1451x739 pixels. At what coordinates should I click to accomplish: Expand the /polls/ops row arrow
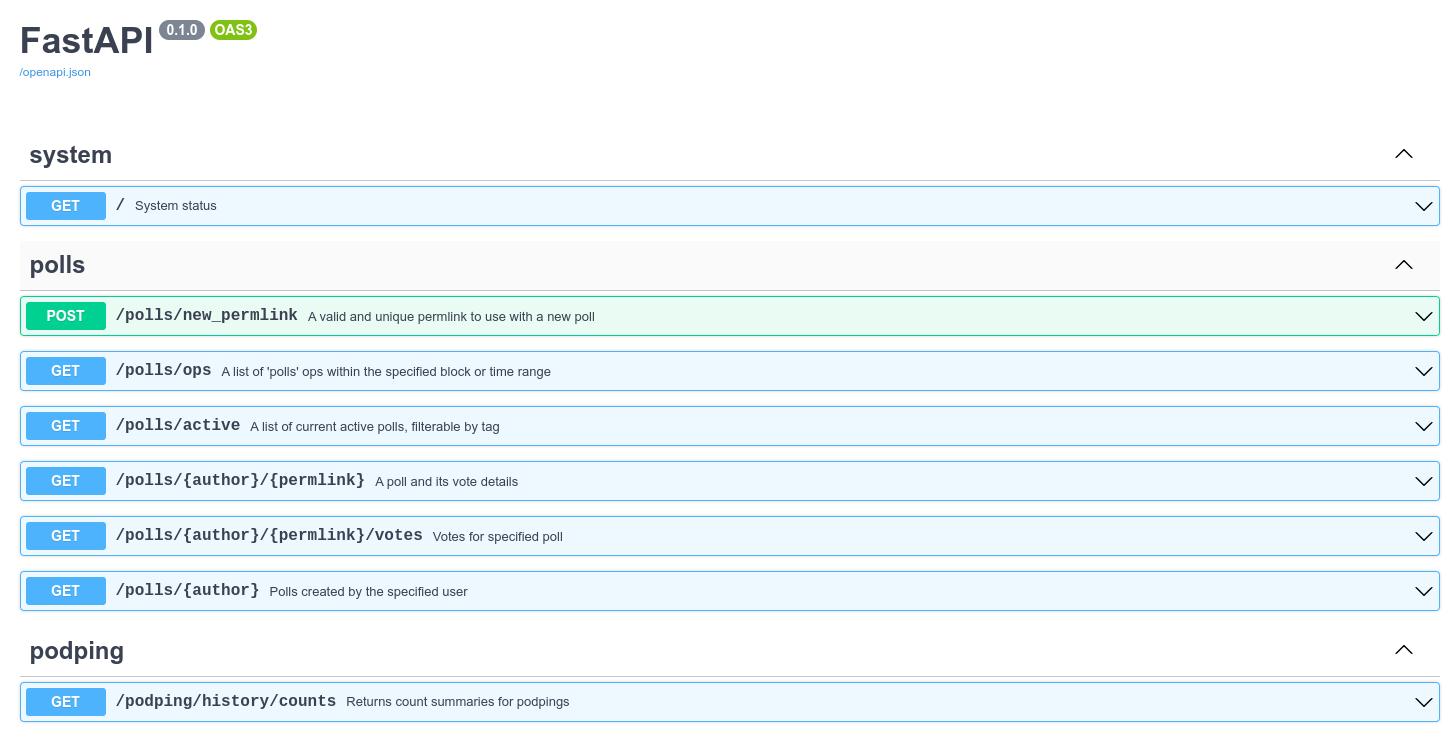point(1424,371)
